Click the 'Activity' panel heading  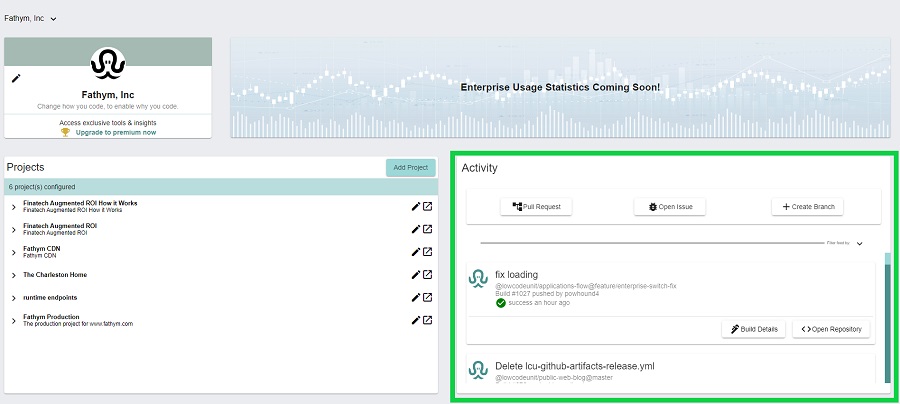(x=479, y=168)
